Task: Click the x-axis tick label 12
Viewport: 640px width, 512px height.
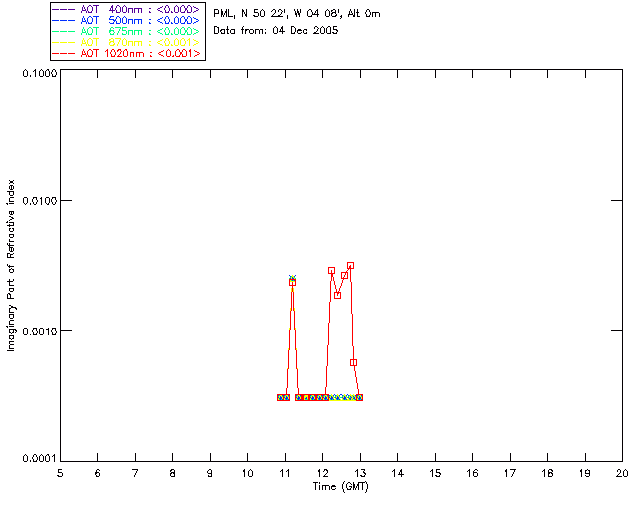Action: coord(322,473)
